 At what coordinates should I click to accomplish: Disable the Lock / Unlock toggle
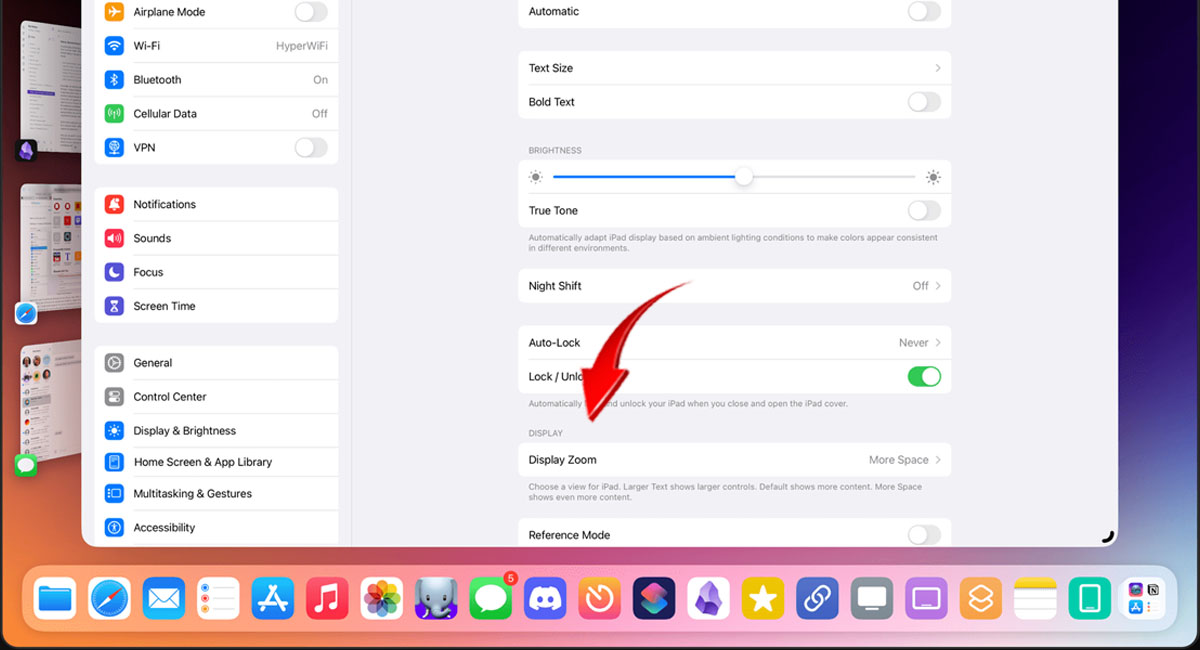(923, 376)
